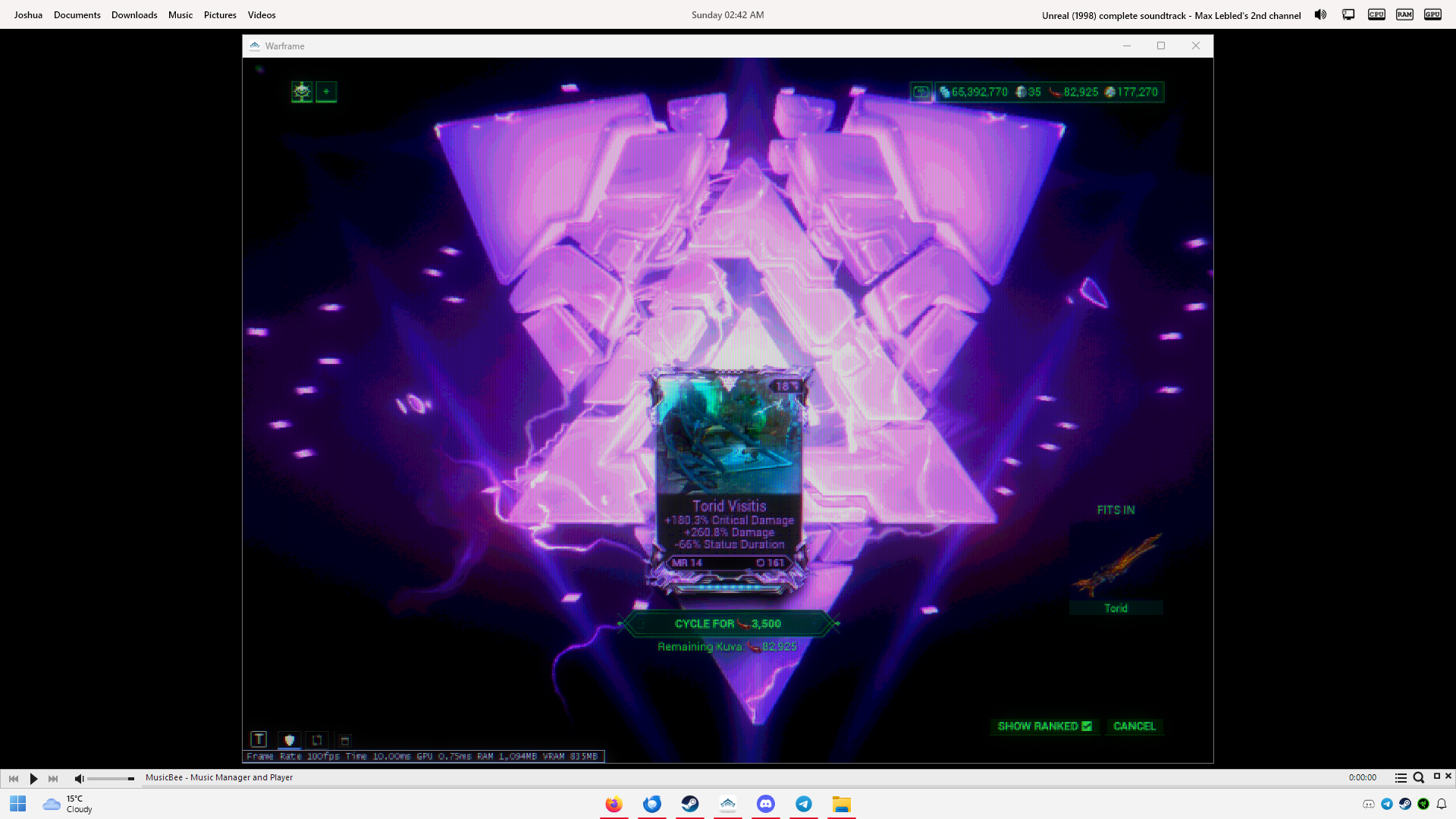1456x819 pixels.
Task: Click the MusicBee expand player square icon
Action: coord(1437,776)
